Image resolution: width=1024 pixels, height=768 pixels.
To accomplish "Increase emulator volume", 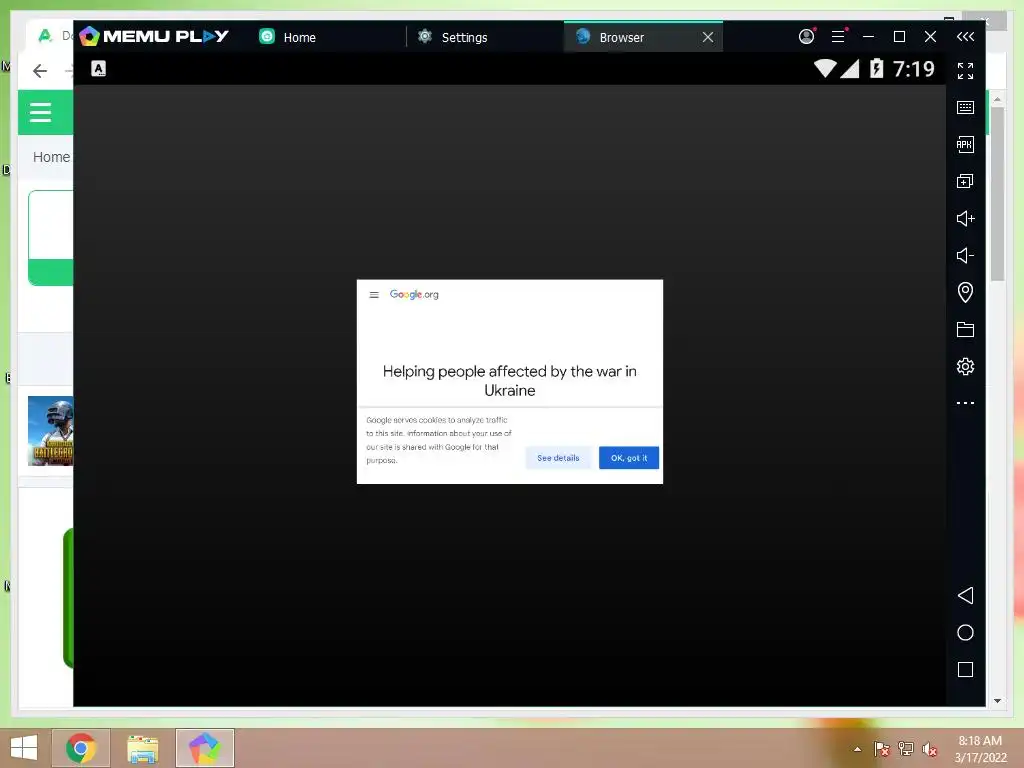I will point(965,218).
